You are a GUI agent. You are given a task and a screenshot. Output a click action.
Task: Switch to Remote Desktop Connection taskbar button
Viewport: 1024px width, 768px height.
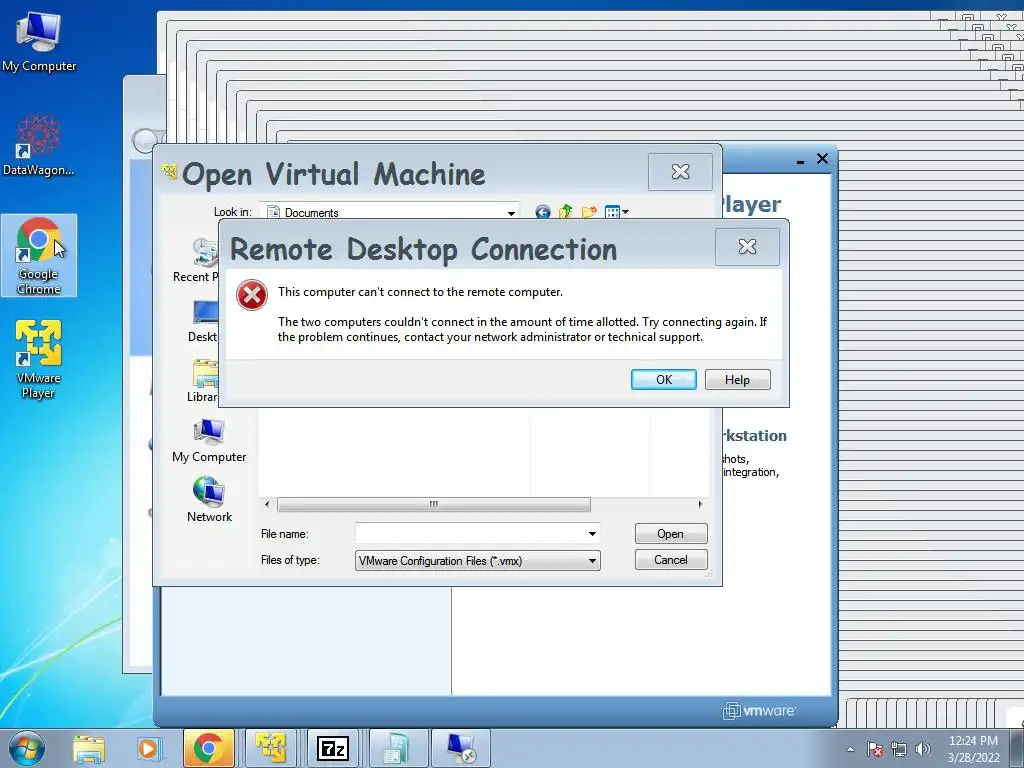[x=461, y=748]
